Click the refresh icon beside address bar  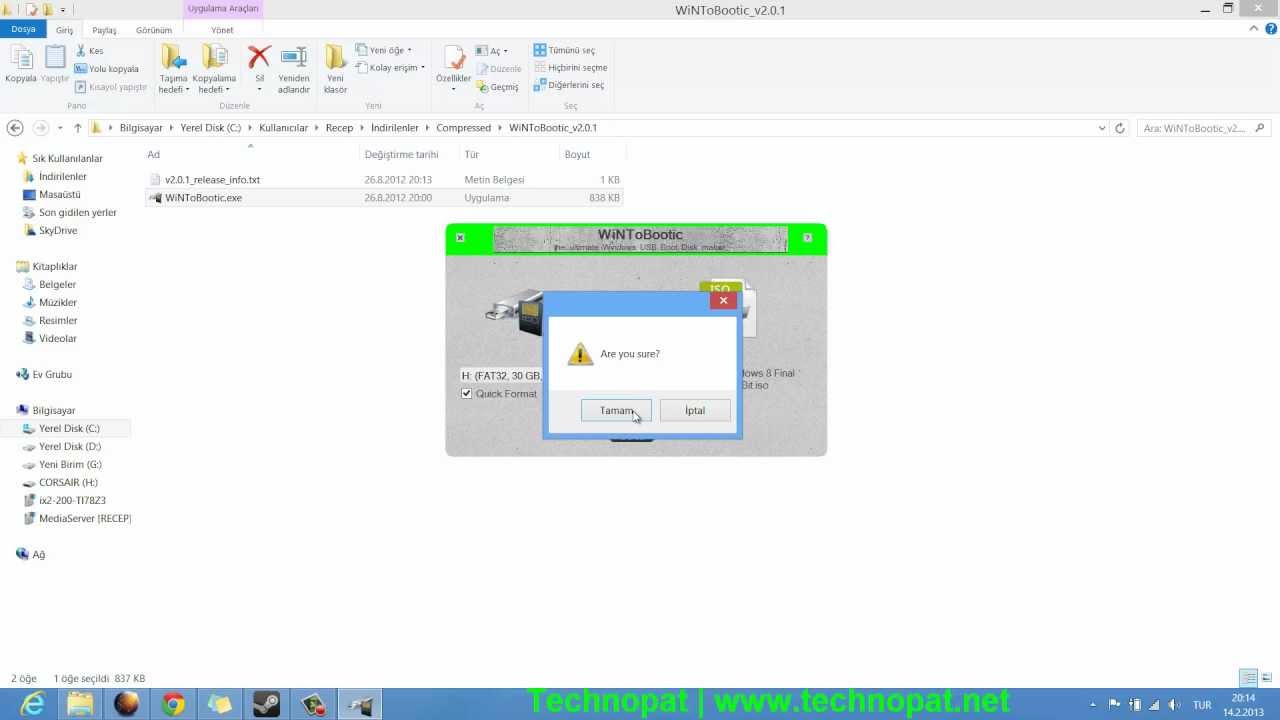coord(1120,128)
